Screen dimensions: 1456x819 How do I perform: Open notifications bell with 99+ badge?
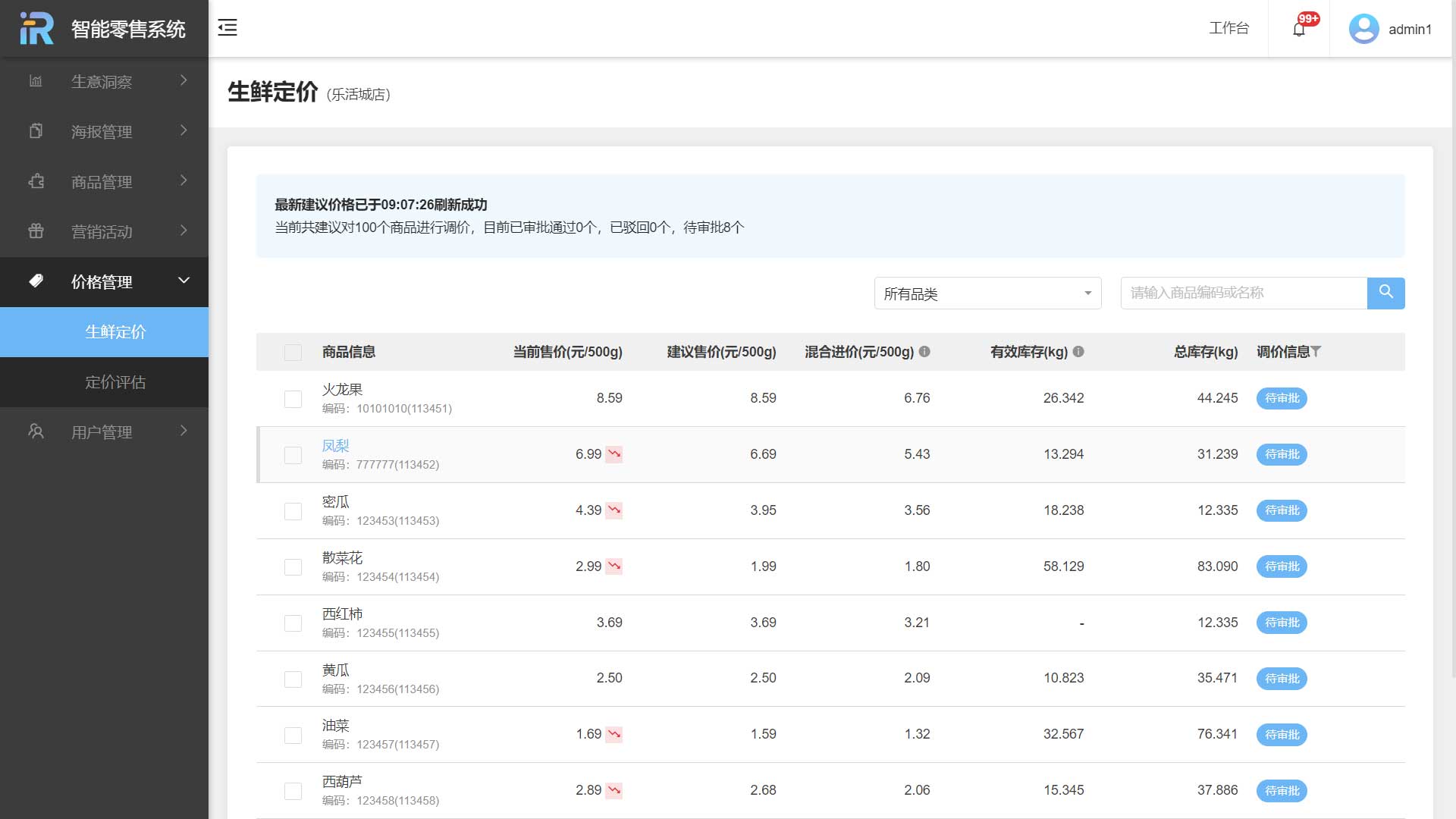click(x=1299, y=29)
